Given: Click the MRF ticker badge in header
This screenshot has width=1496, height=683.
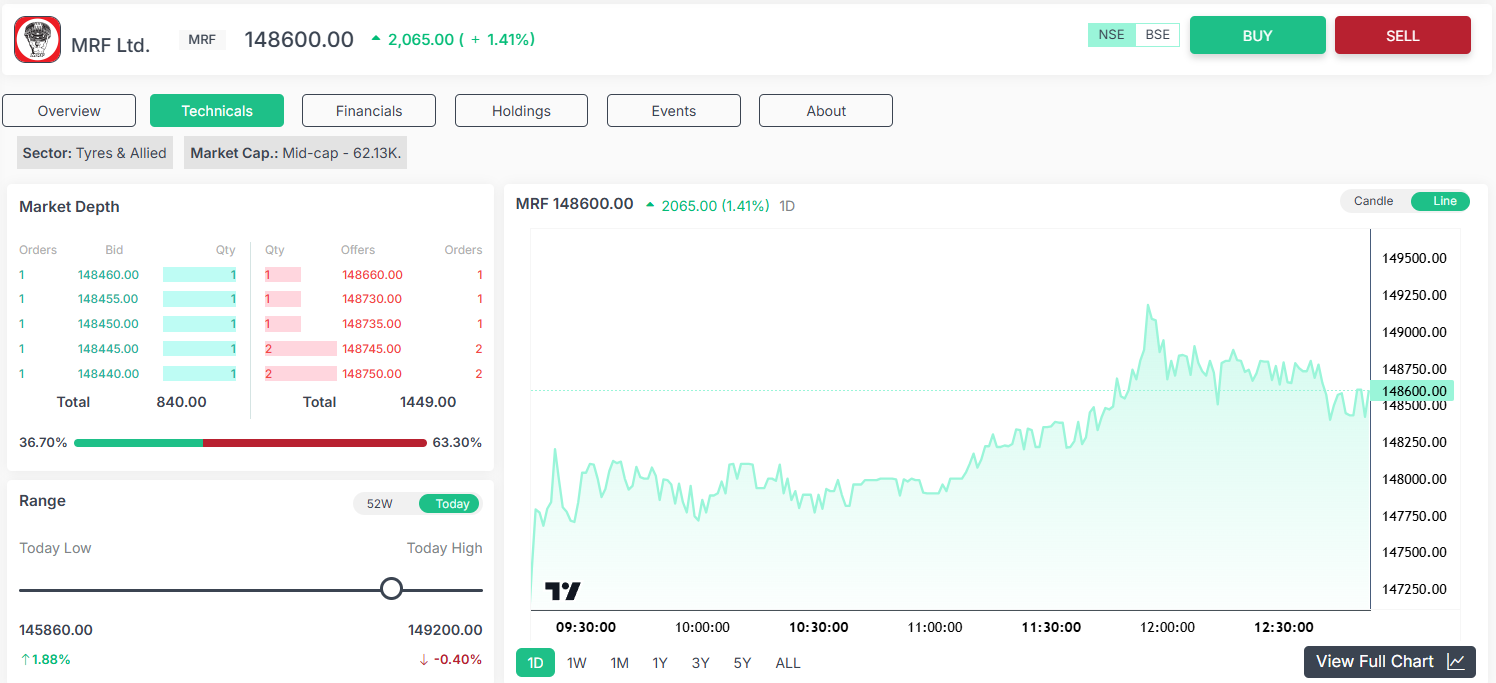Looking at the screenshot, I should pyautogui.click(x=202, y=40).
